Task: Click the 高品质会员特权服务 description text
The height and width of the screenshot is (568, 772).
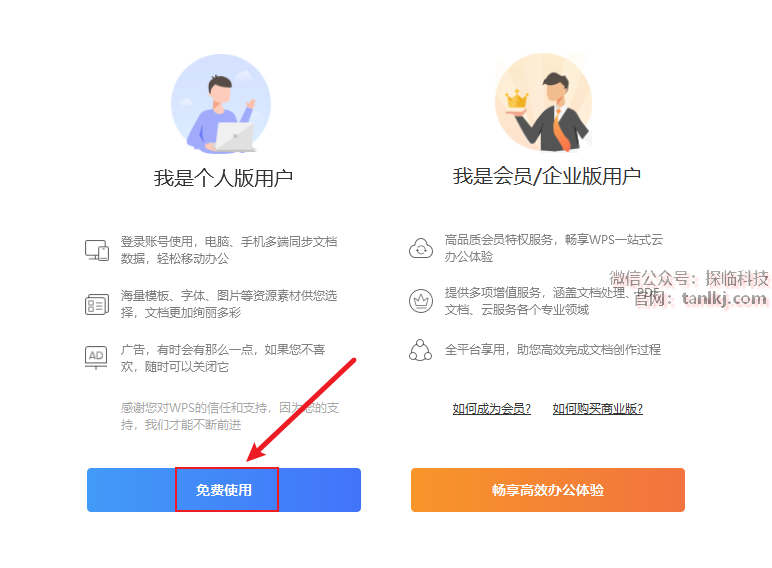Action: tap(554, 248)
